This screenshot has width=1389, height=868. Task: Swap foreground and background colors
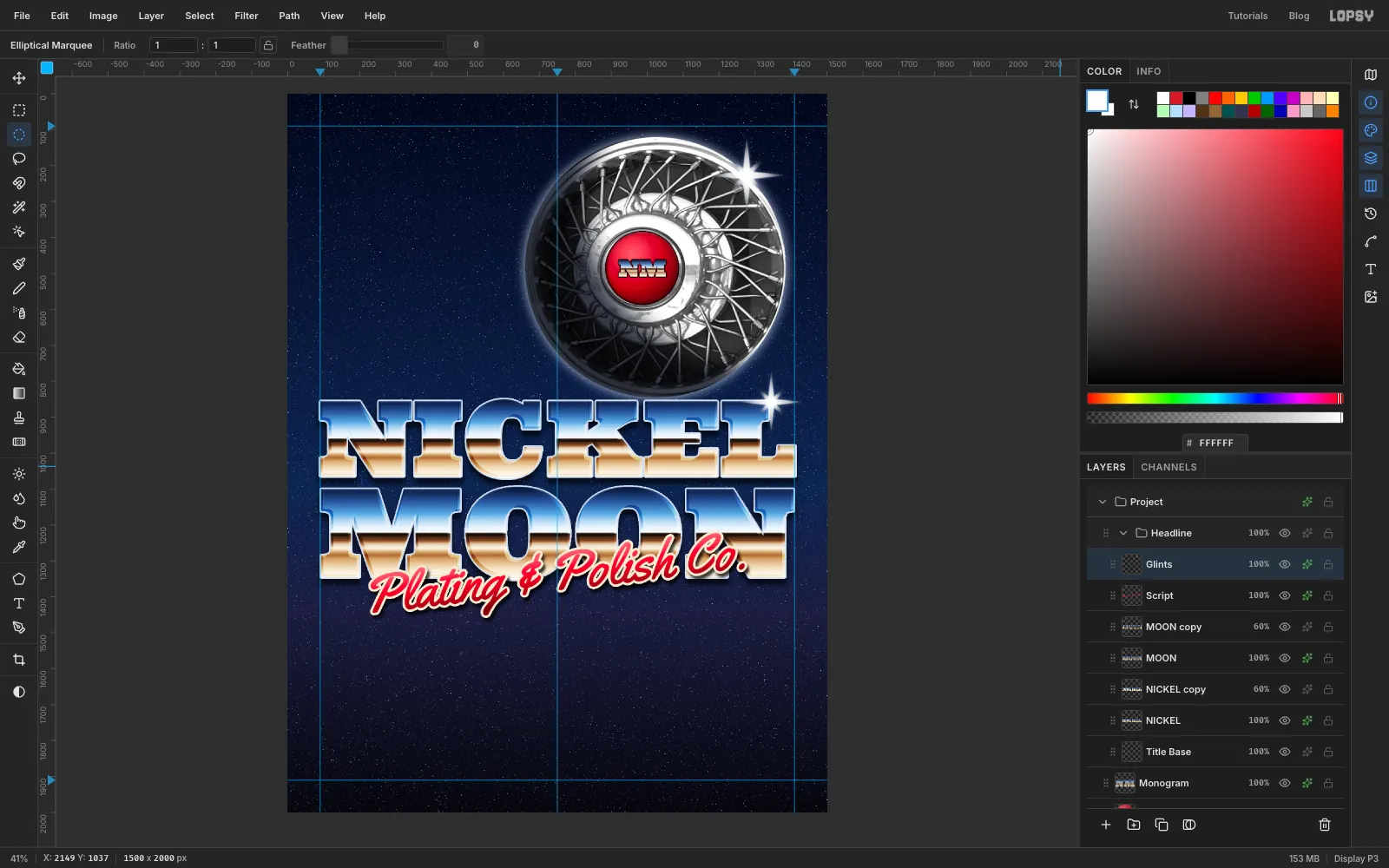click(1134, 104)
